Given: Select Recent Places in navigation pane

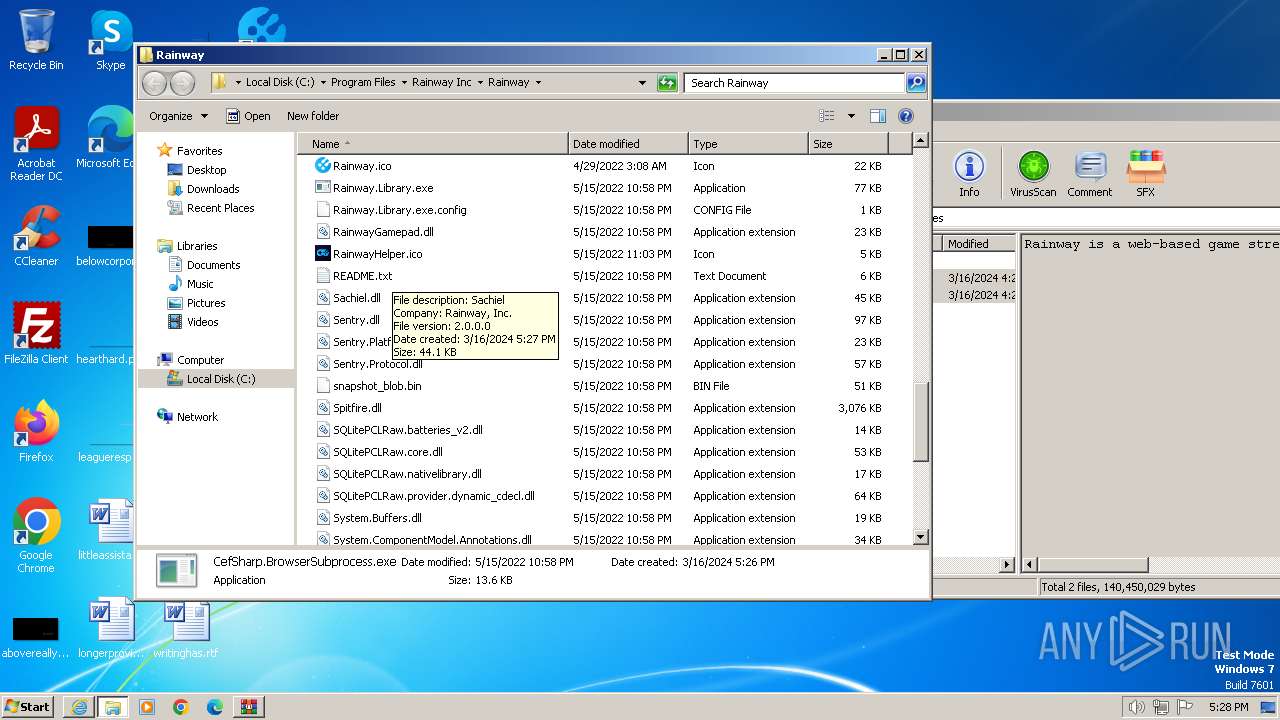Looking at the screenshot, I should [x=220, y=208].
